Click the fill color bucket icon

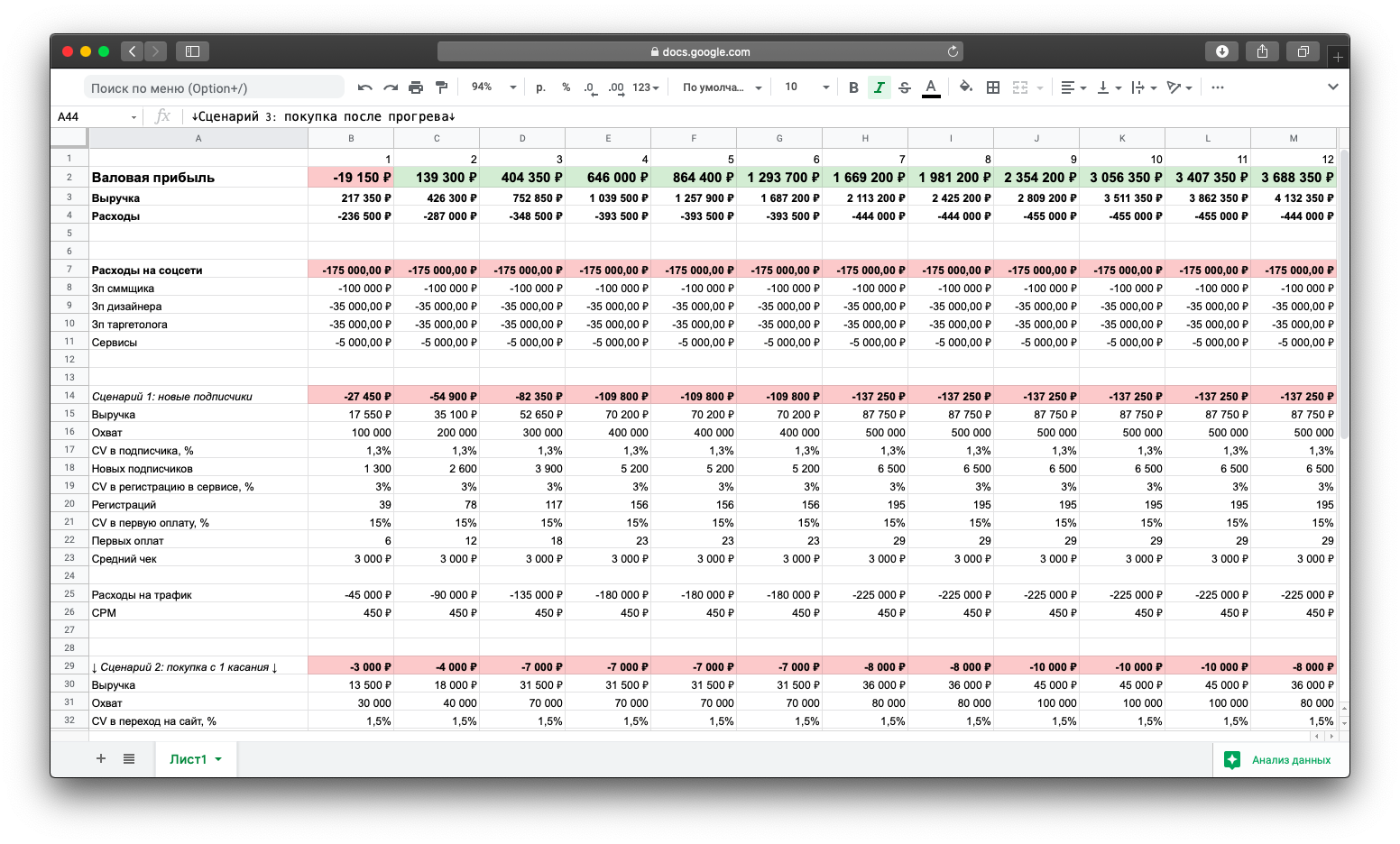[x=966, y=87]
